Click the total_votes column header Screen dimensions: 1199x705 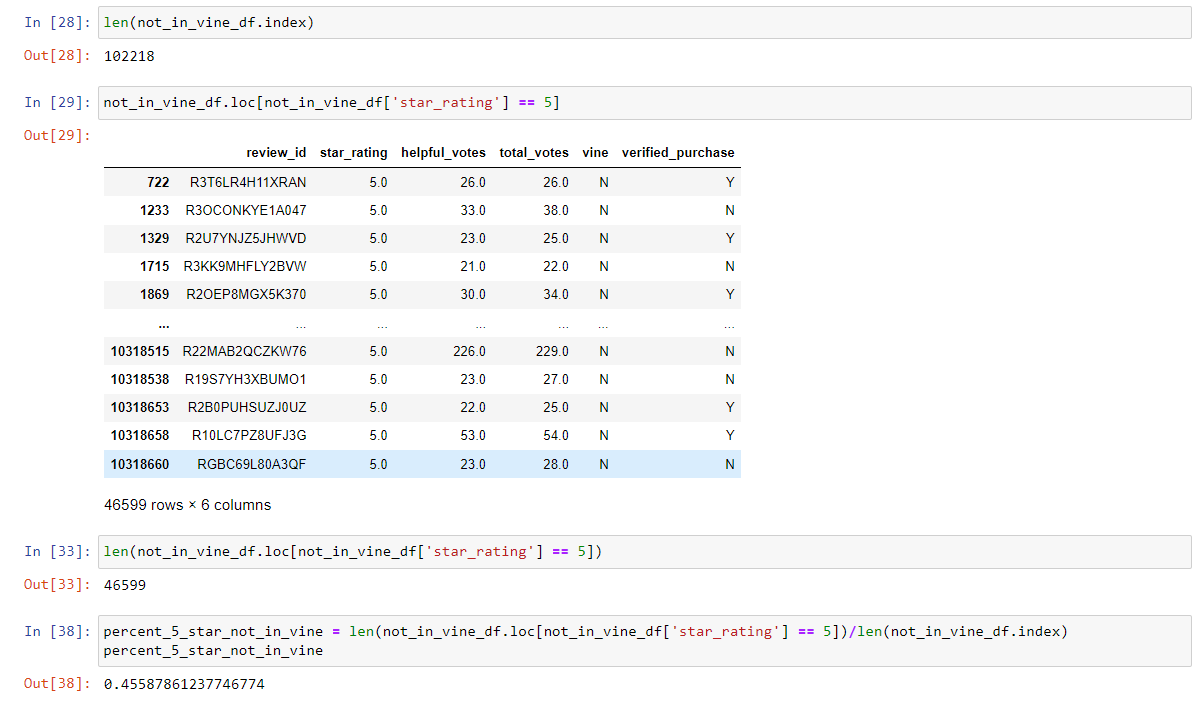(534, 153)
